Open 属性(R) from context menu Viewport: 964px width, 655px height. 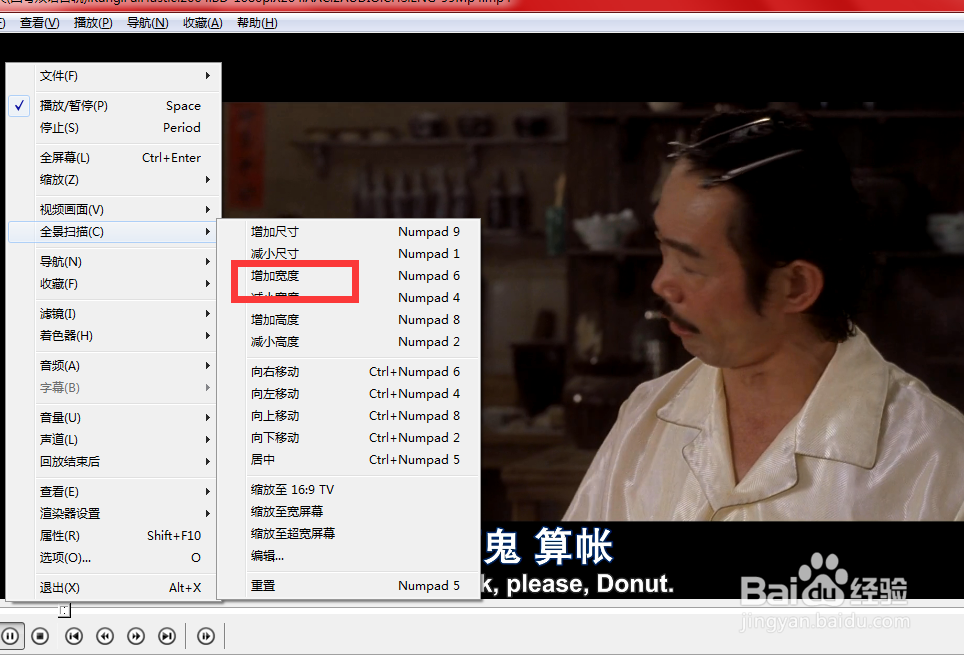[x=114, y=536]
